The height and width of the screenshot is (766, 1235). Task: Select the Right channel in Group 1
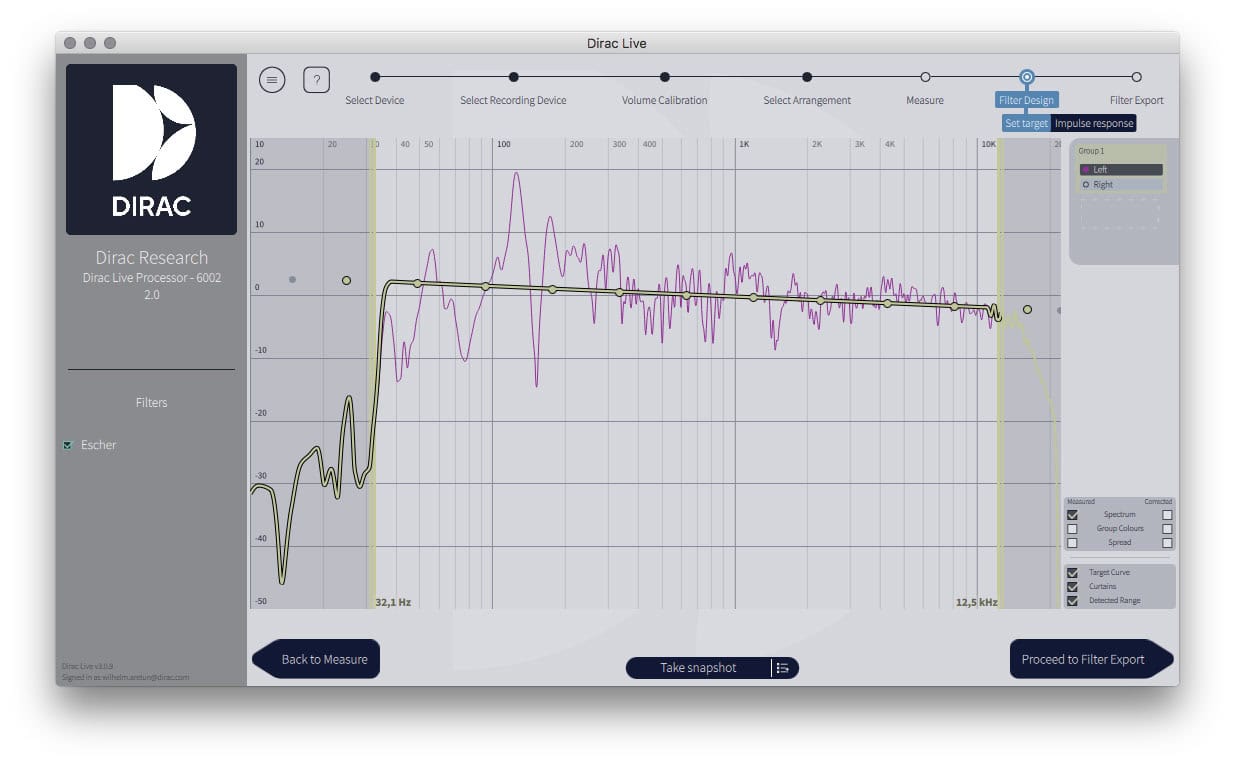(x=1121, y=185)
